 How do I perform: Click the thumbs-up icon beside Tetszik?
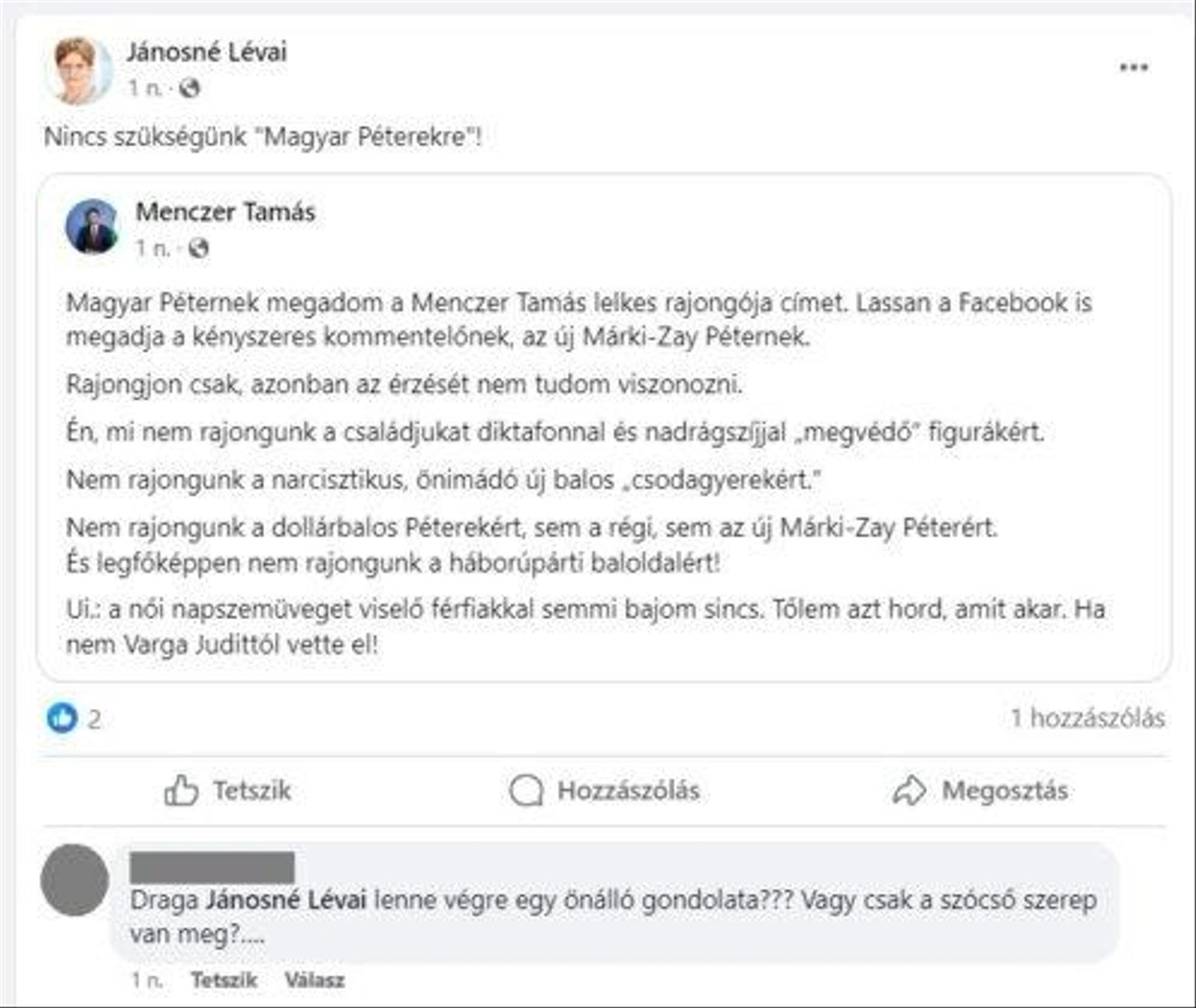(x=181, y=790)
